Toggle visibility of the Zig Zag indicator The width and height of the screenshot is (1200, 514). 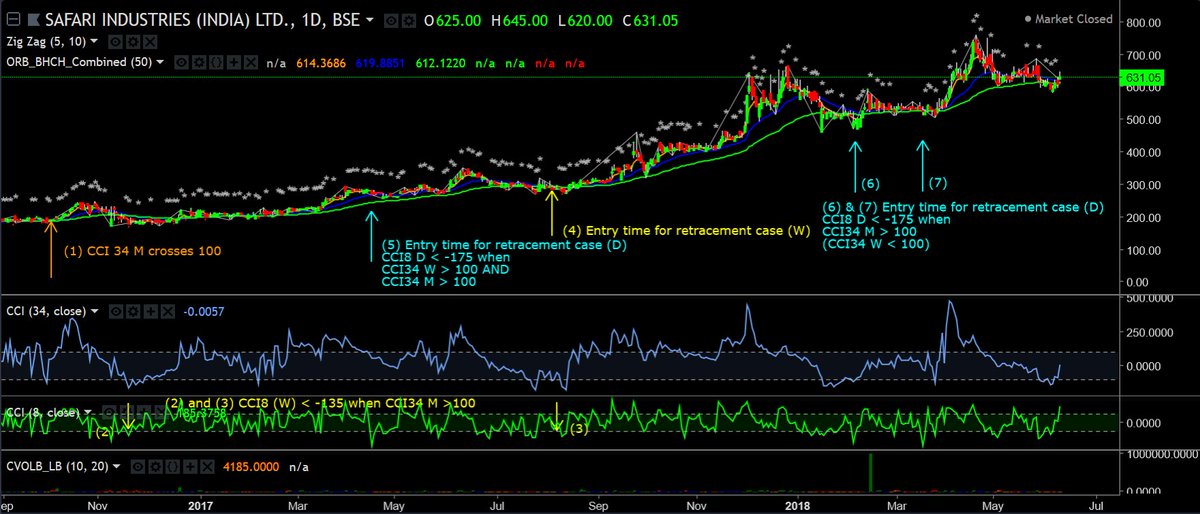(115, 42)
